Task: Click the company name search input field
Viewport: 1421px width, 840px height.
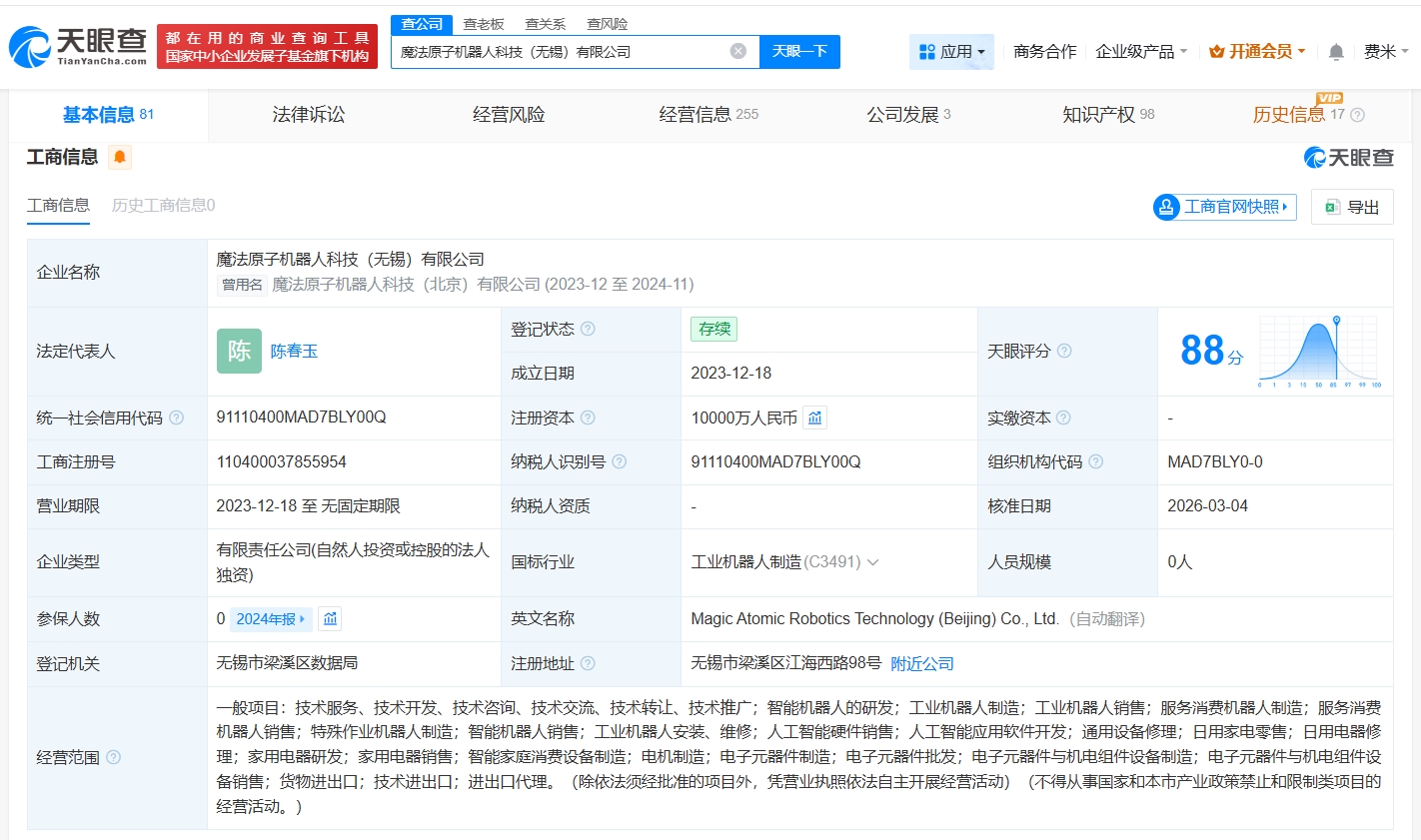Action: point(560,51)
